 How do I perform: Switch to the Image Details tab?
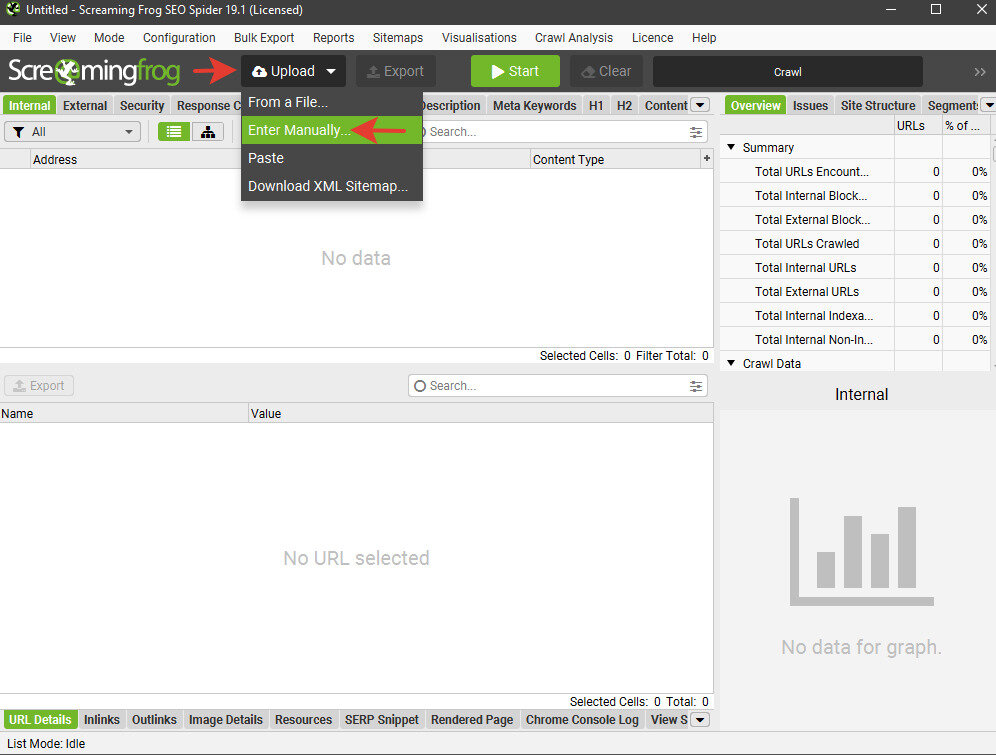coord(225,719)
